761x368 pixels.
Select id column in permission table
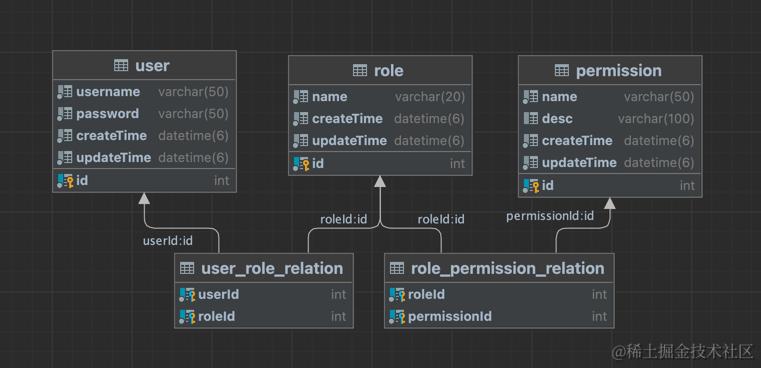point(548,186)
